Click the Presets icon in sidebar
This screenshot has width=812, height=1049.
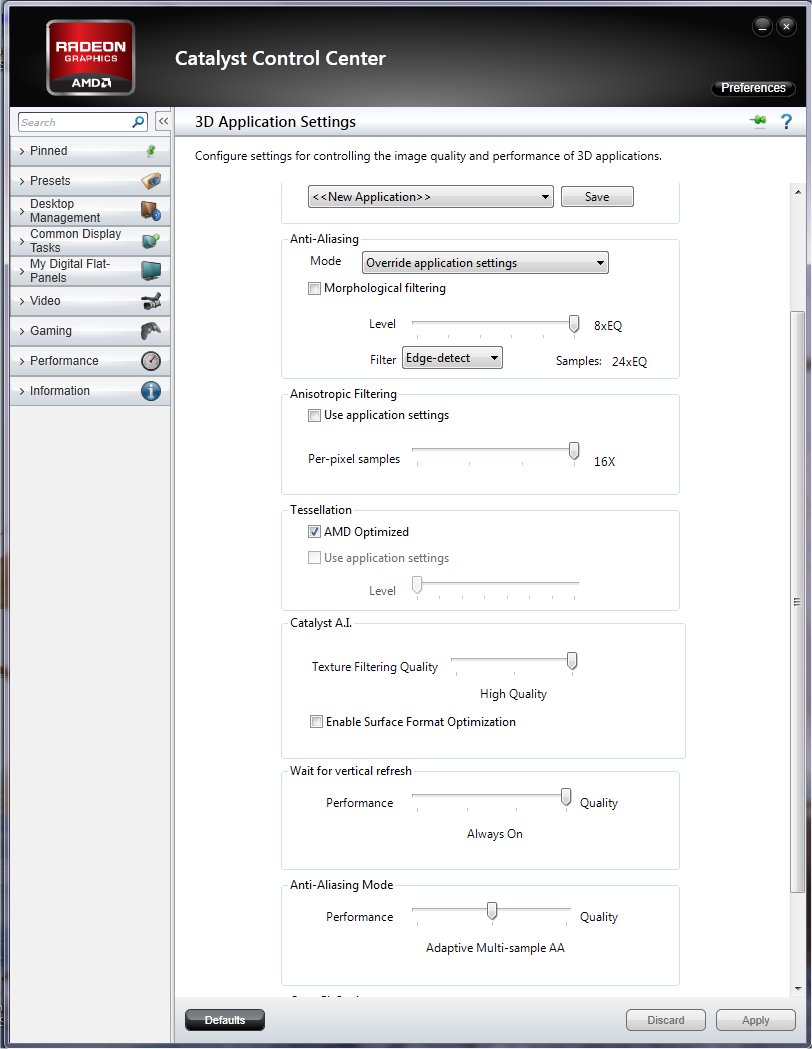151,181
